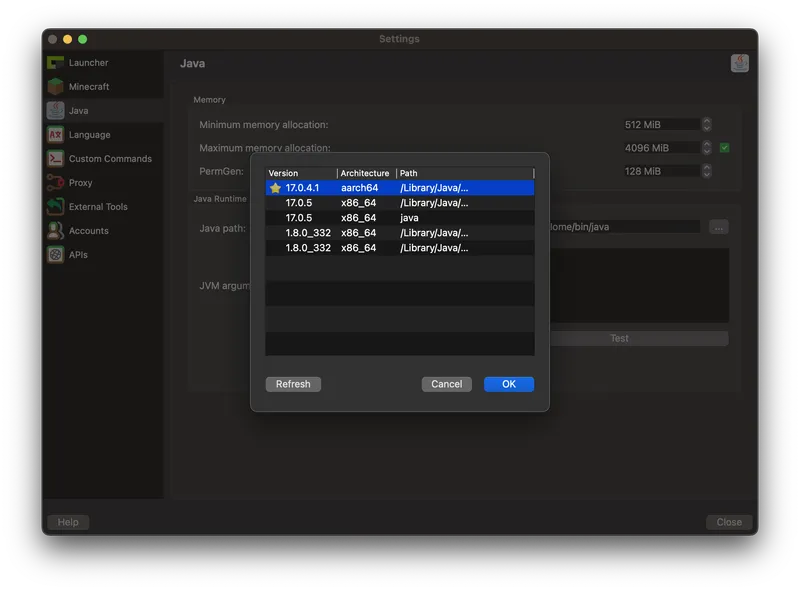This screenshot has width=800, height=591.
Task: Sort list by Architecture column header
Action: (365, 173)
